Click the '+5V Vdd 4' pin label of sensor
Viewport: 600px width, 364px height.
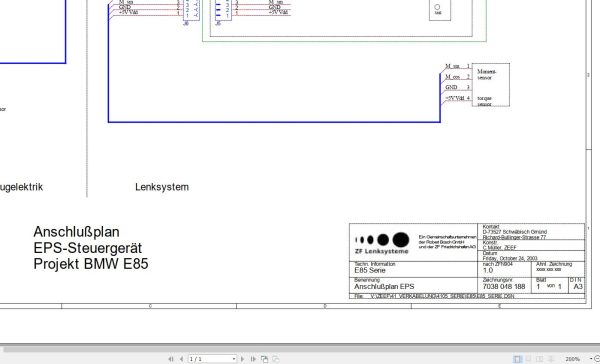click(457, 98)
